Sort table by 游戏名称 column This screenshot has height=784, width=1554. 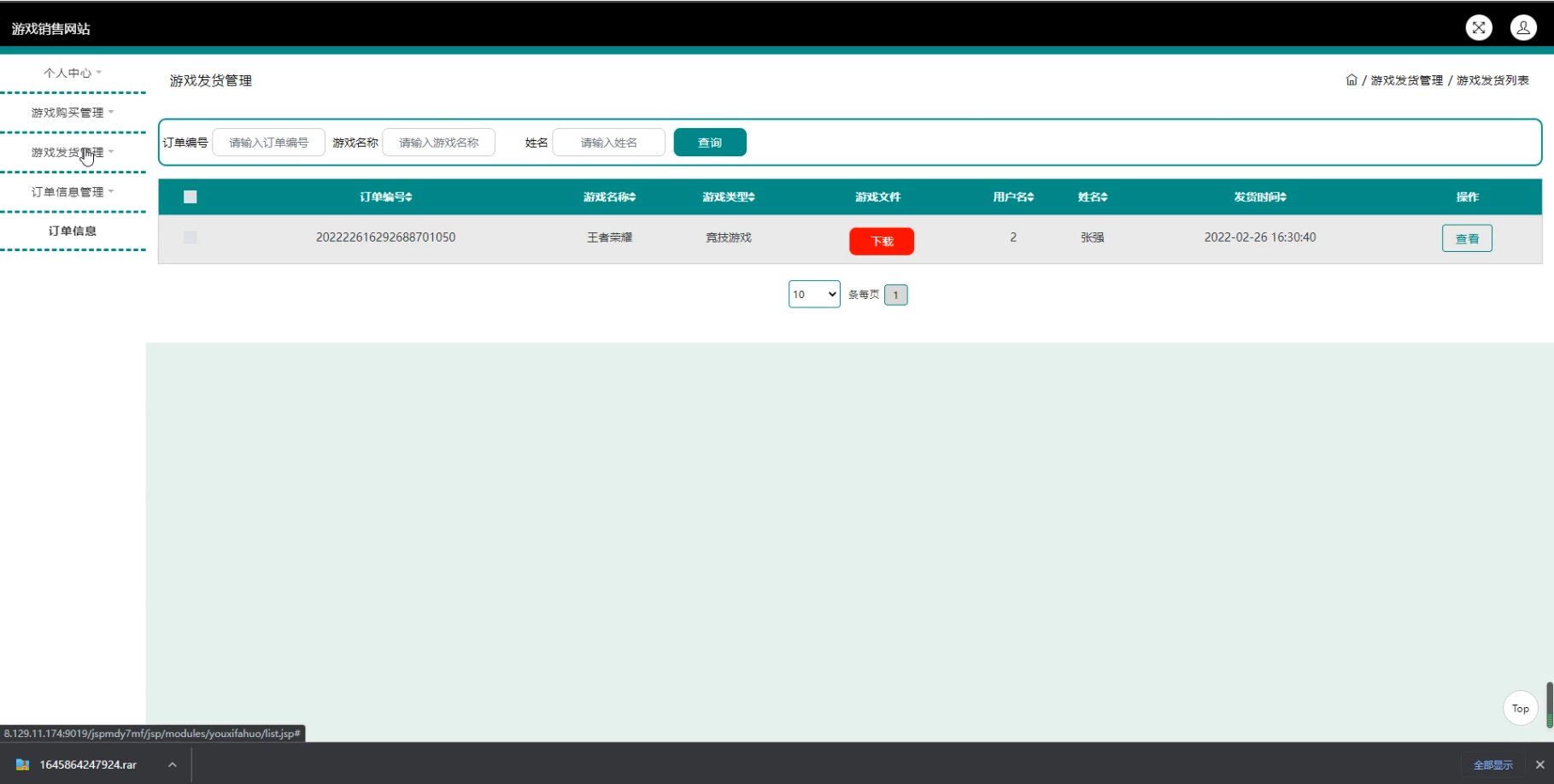tap(609, 197)
